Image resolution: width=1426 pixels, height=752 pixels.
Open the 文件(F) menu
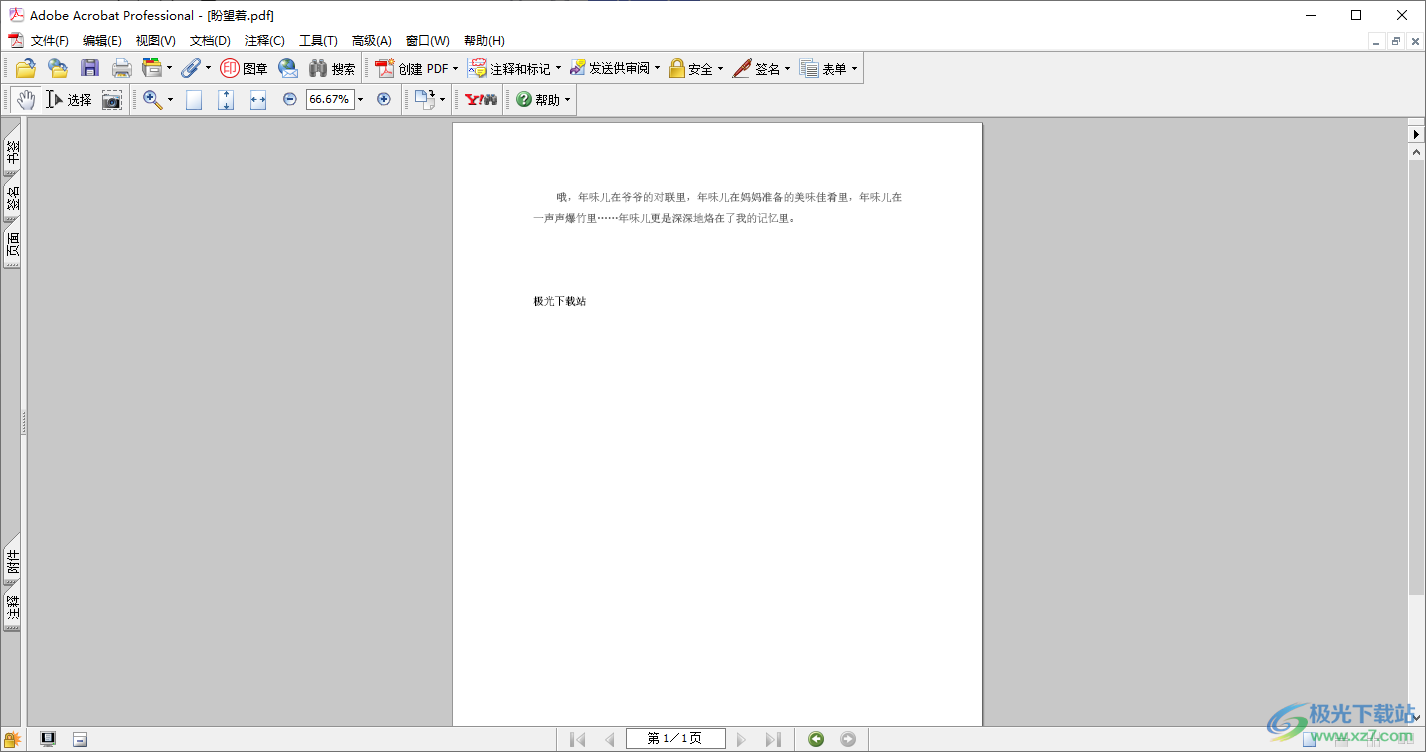(x=49, y=41)
